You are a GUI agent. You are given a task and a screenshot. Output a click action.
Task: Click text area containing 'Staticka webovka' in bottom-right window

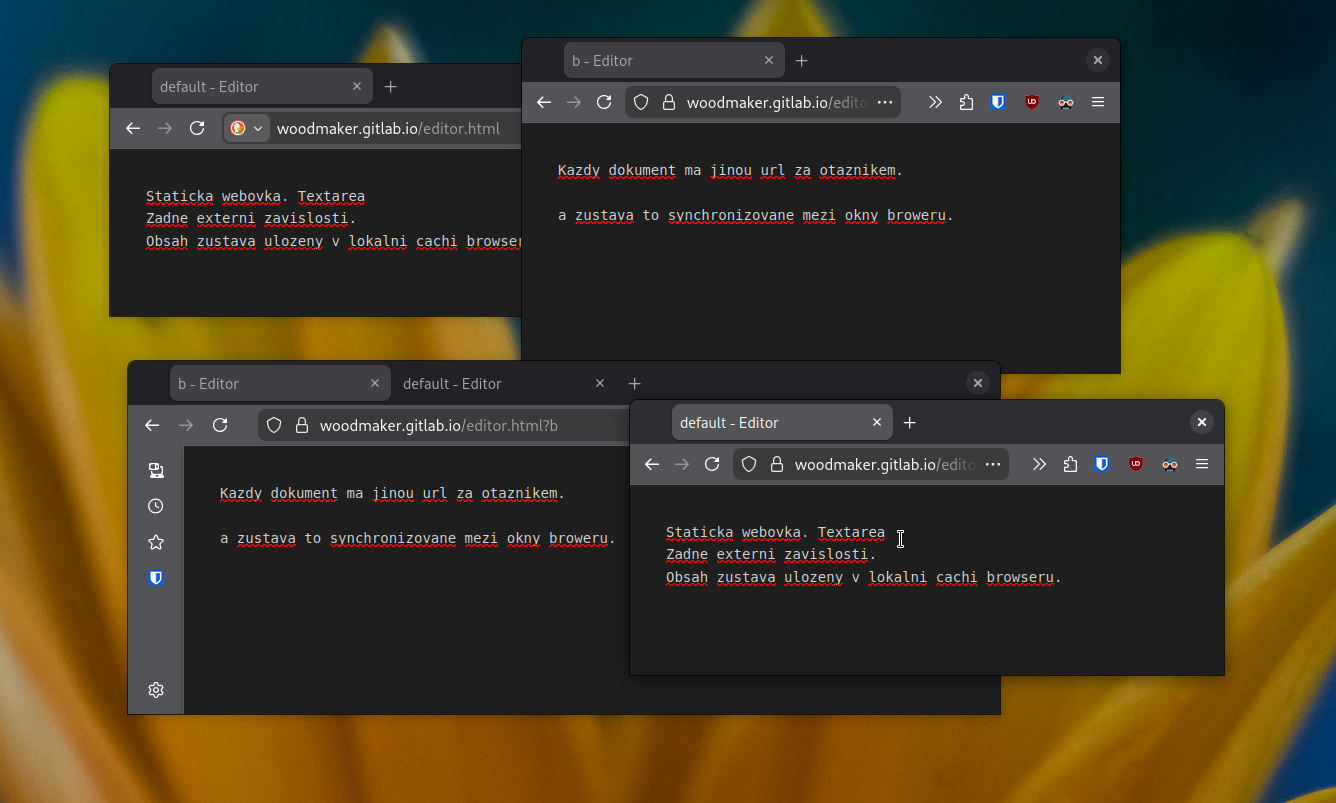coord(900,600)
